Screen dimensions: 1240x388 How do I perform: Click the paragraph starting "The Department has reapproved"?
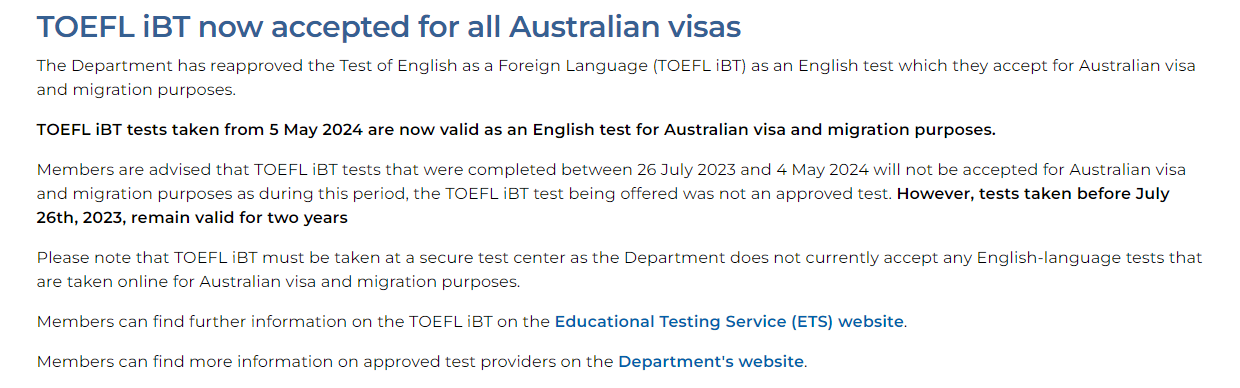point(616,78)
